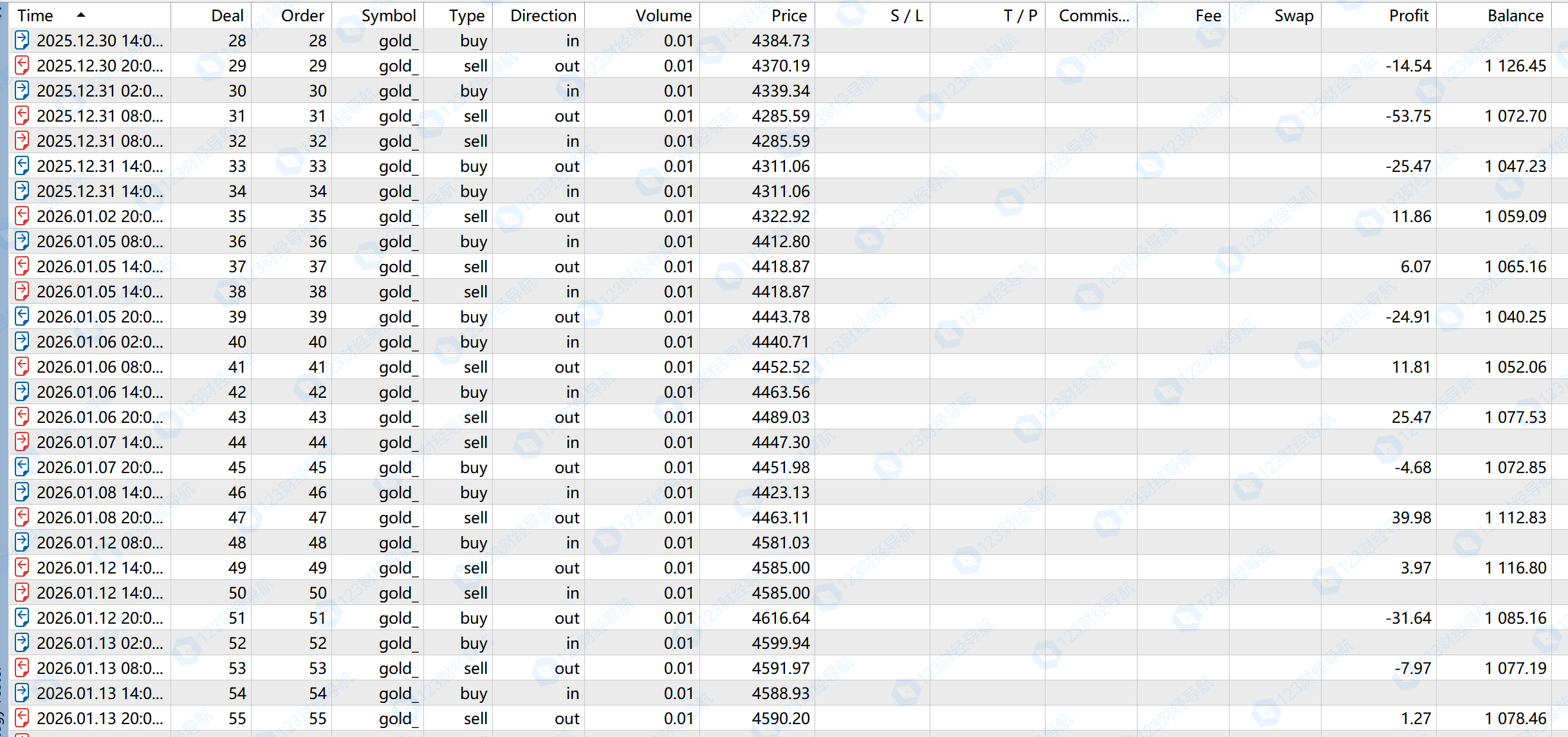Toggle the Time column sort arrow
Image resolution: width=1568 pixels, height=737 pixels.
point(80,15)
